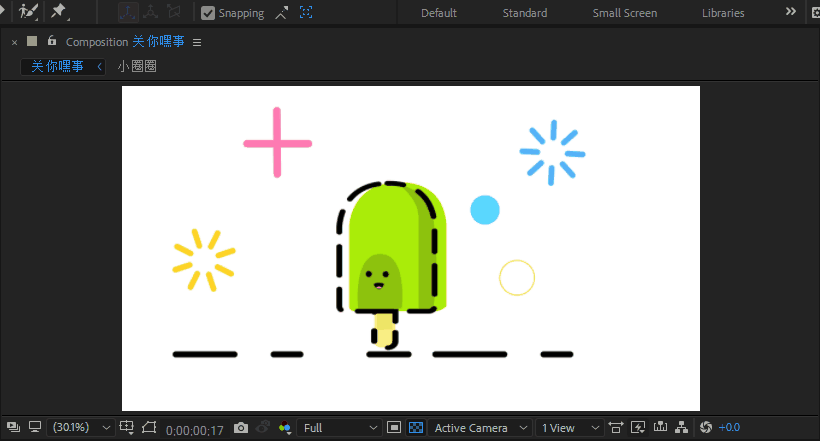
Task: Click the +0.0 exposure value
Action: pyautogui.click(x=729, y=427)
